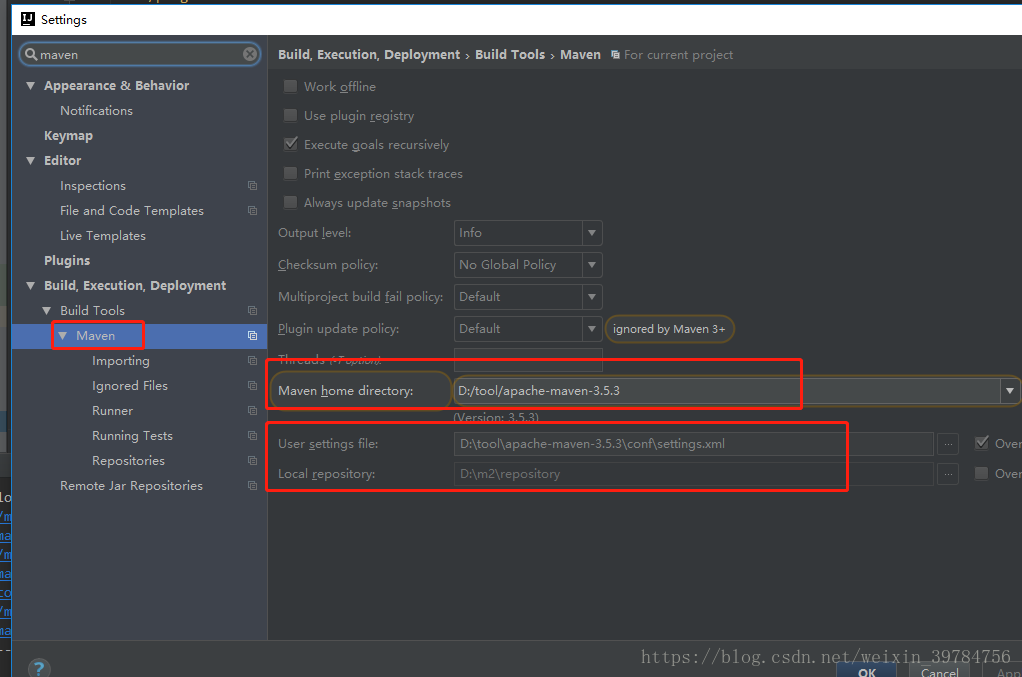Collapse Appearance & Behavior section

click(x=31, y=85)
